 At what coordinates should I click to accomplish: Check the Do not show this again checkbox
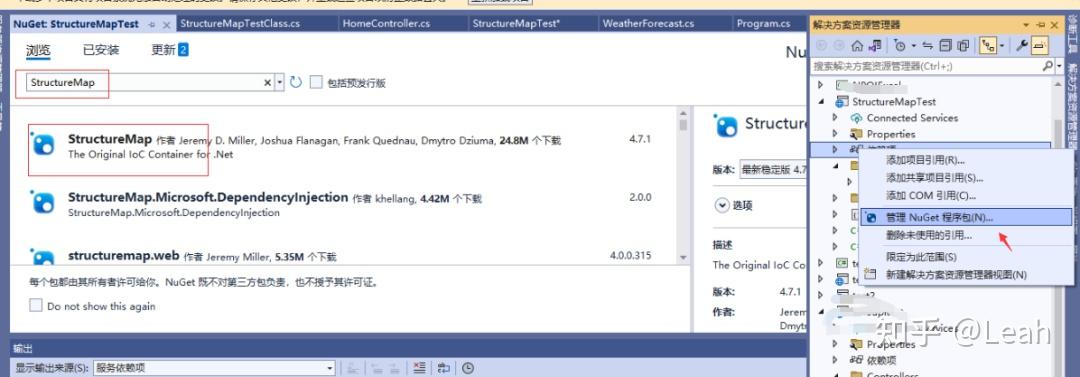[x=36, y=305]
